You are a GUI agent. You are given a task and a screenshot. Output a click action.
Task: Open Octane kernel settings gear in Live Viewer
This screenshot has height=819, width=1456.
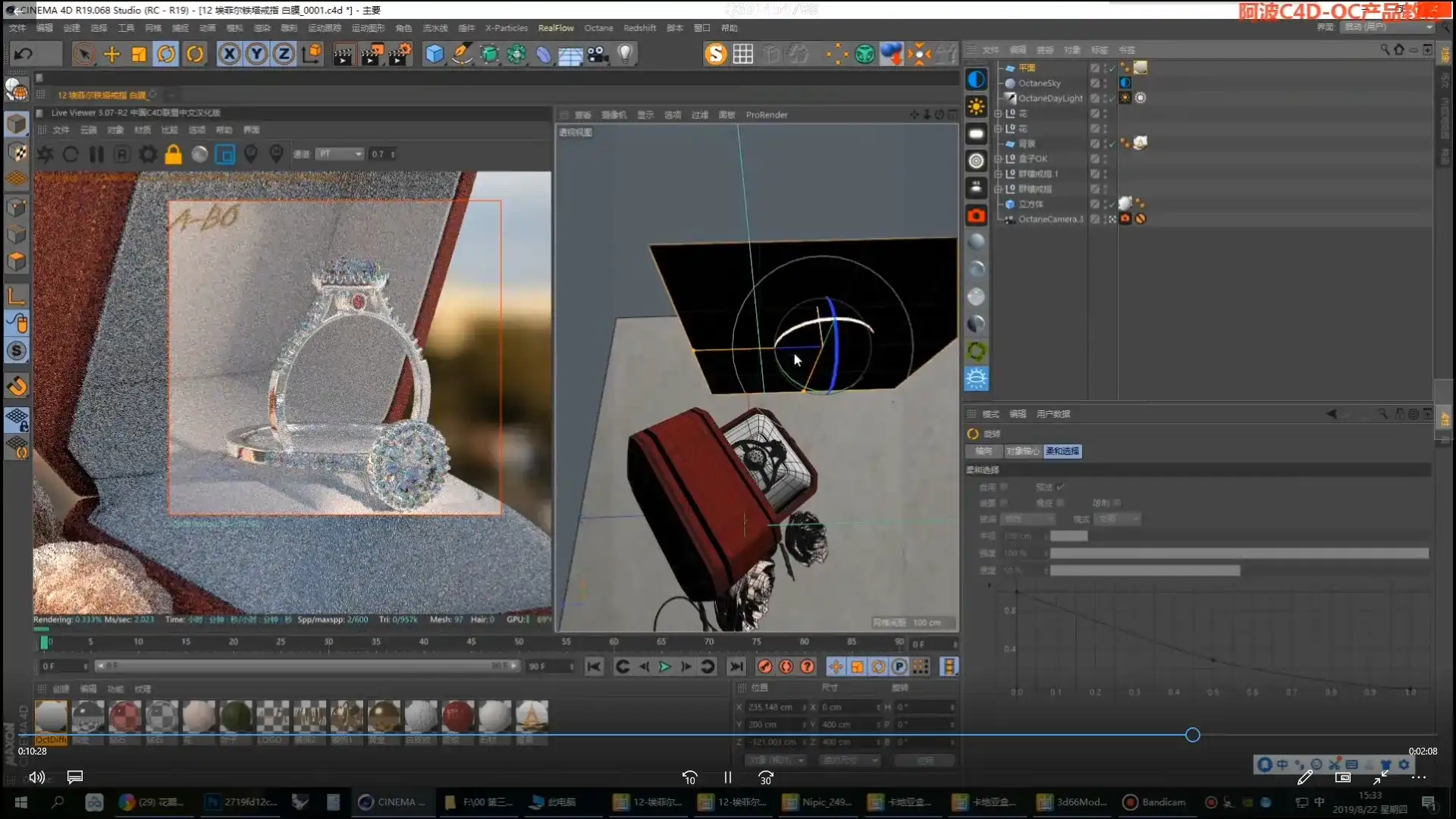(x=147, y=154)
